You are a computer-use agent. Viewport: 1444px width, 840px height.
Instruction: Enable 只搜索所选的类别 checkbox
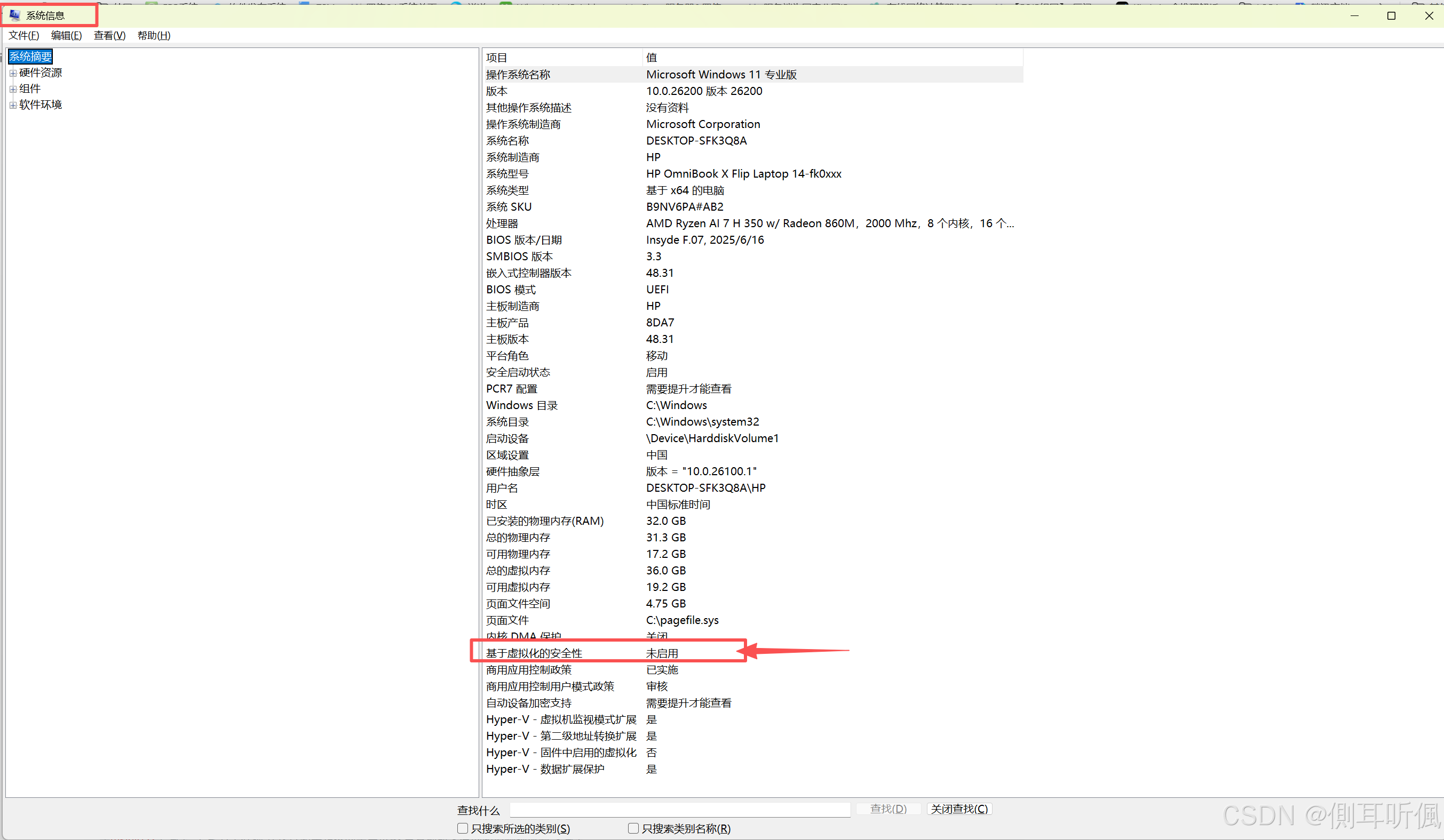tap(463, 828)
